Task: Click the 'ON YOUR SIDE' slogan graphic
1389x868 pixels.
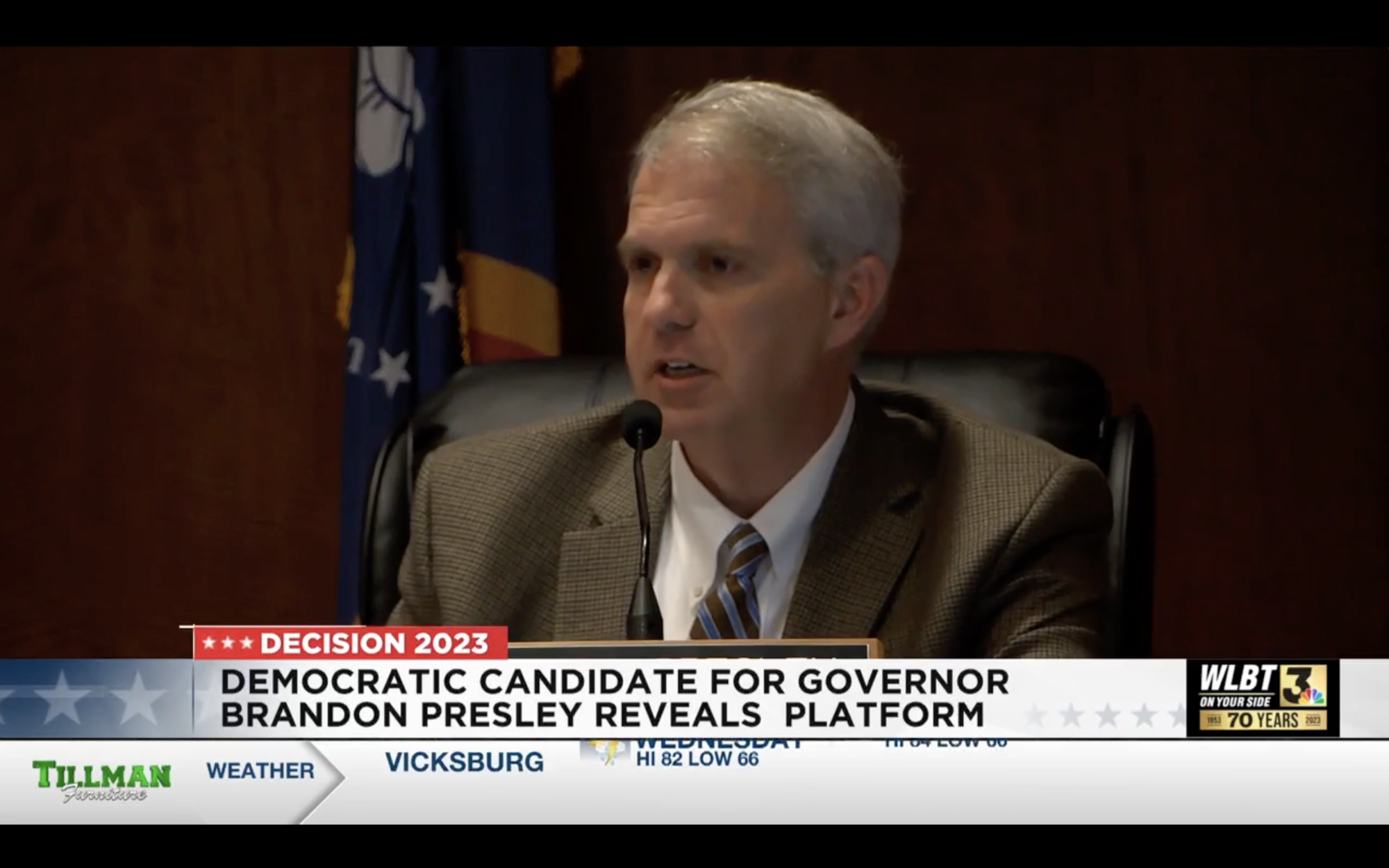Action: coord(1236,701)
